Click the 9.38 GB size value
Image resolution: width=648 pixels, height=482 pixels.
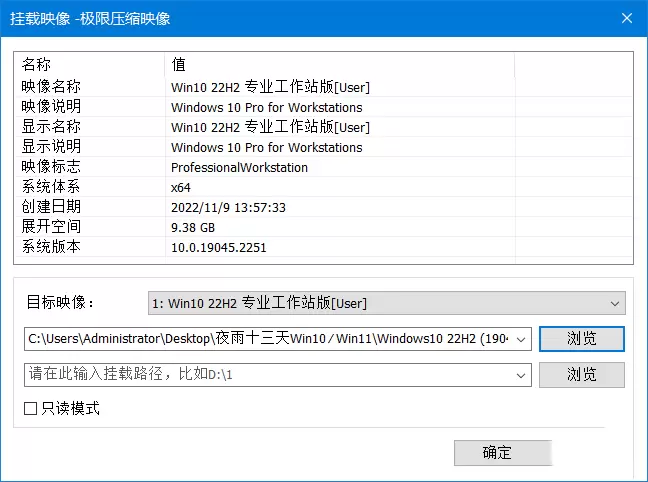(x=193, y=228)
